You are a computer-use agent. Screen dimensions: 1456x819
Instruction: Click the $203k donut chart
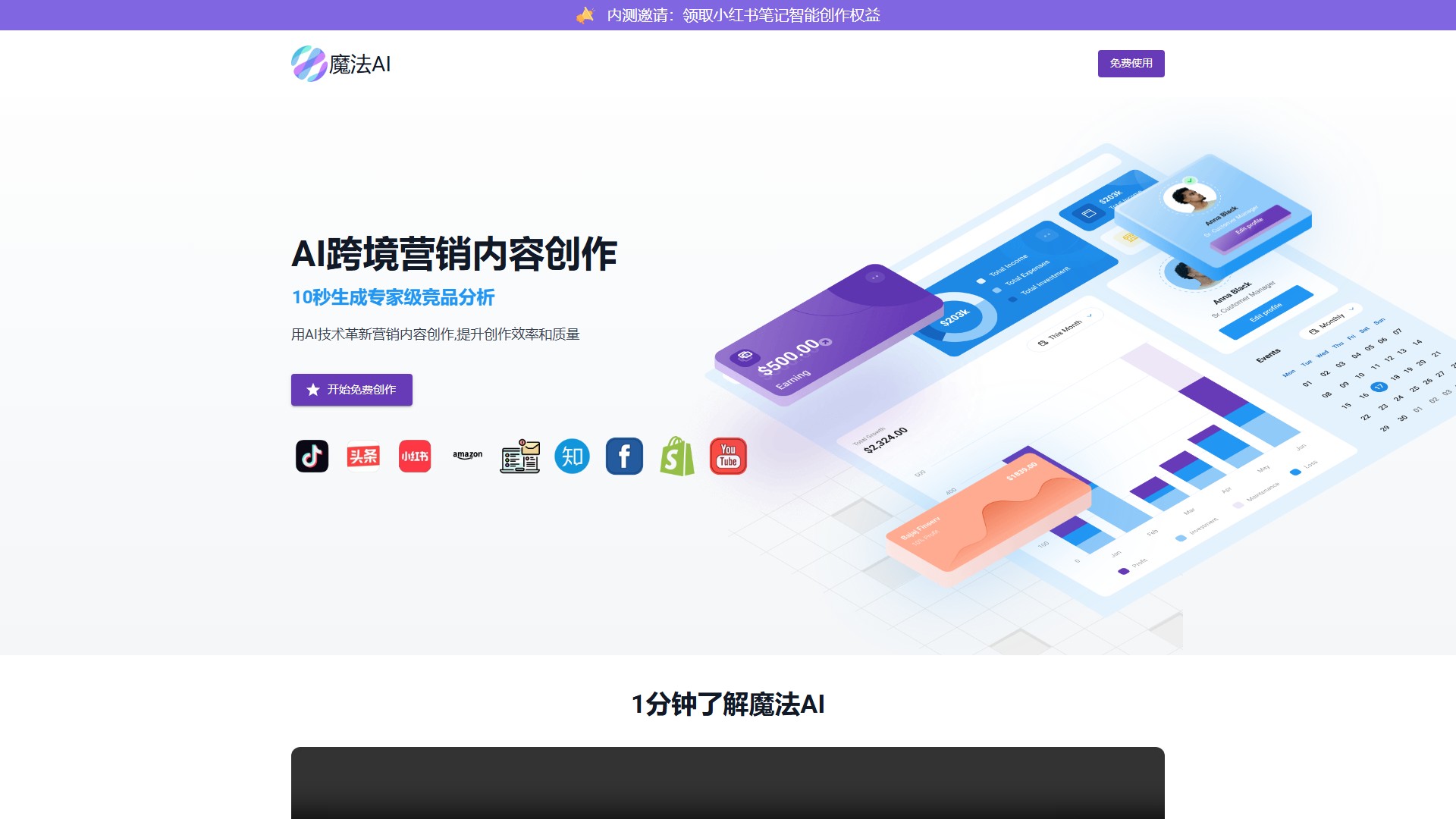955,316
